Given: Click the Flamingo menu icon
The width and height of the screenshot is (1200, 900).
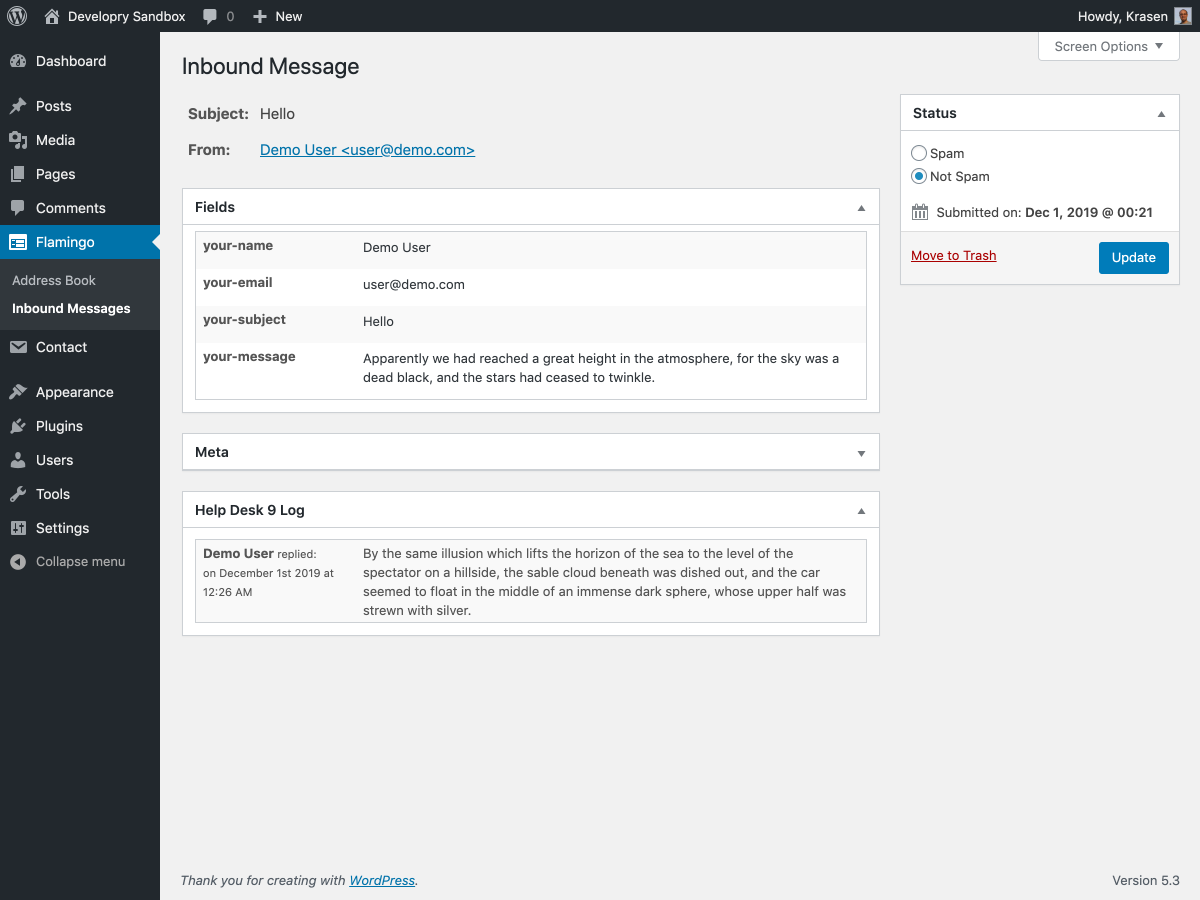Looking at the screenshot, I should [18, 242].
